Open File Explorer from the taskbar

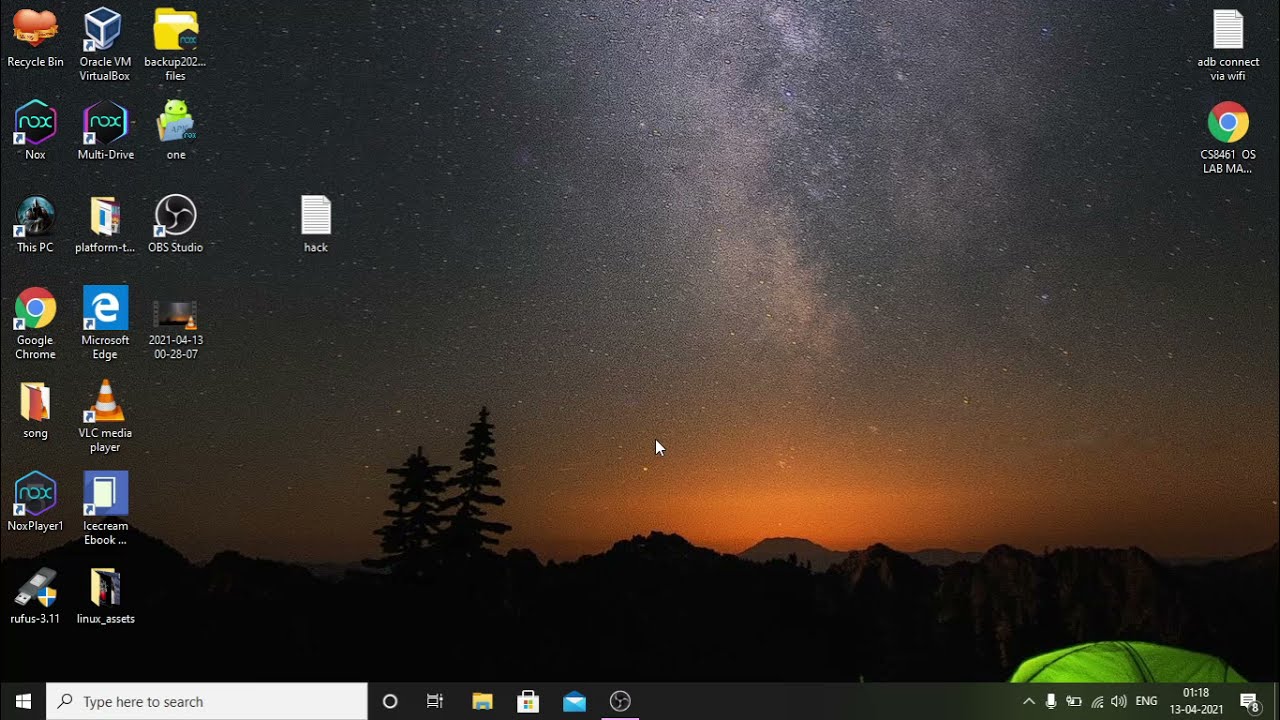(x=482, y=701)
